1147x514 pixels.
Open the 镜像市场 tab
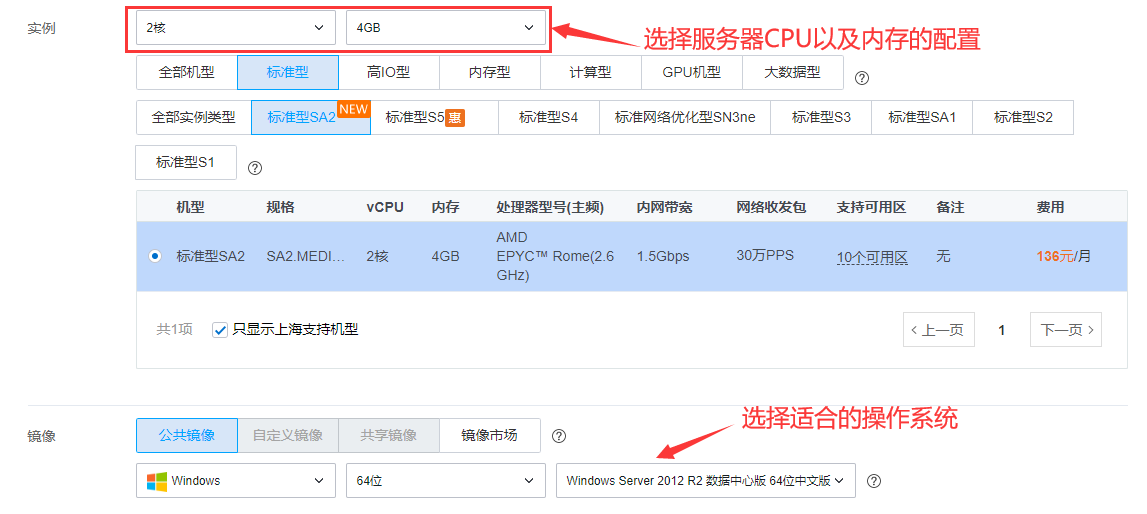point(489,435)
